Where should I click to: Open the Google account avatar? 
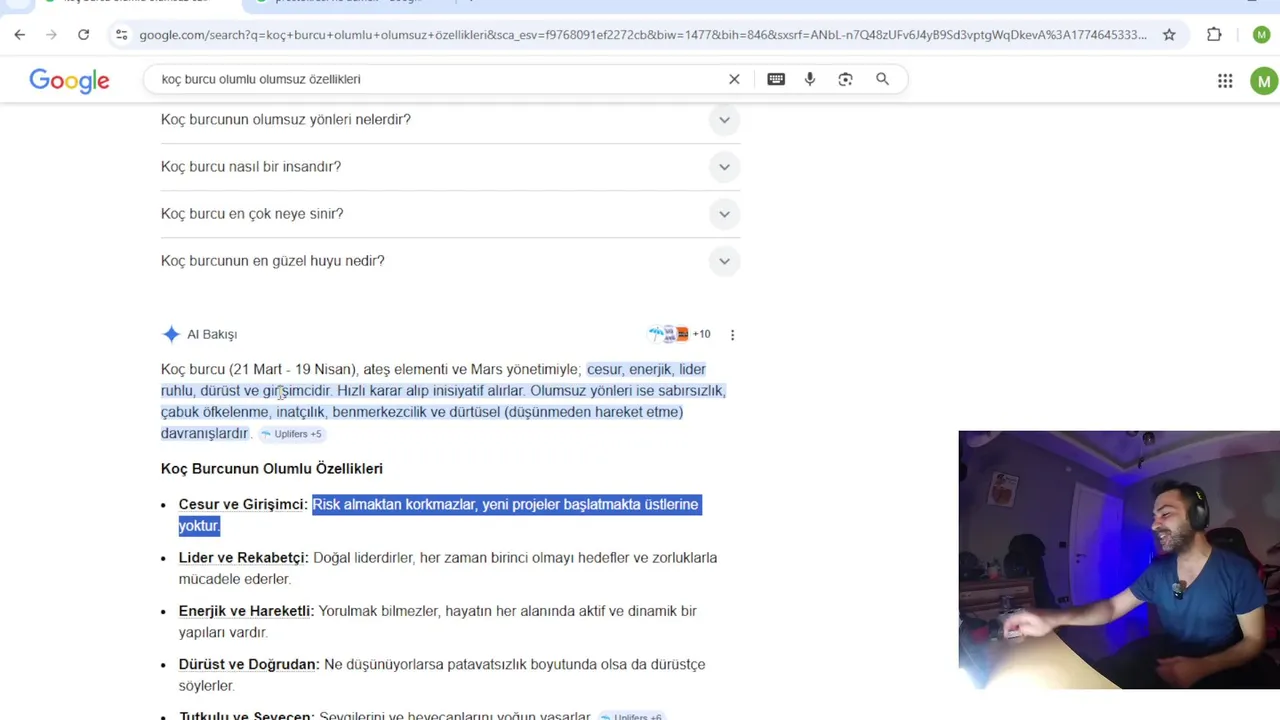[x=1264, y=81]
